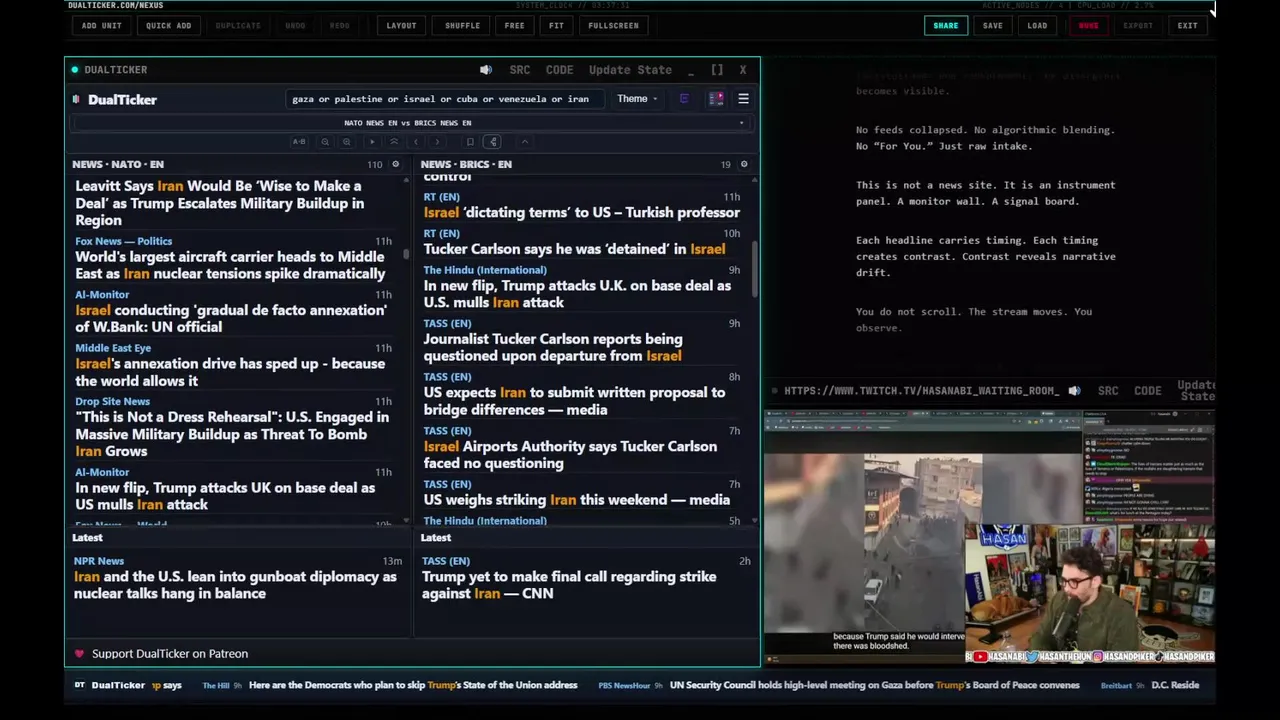
Task: Toggle FULLSCREEN mode
Action: click(x=613, y=26)
